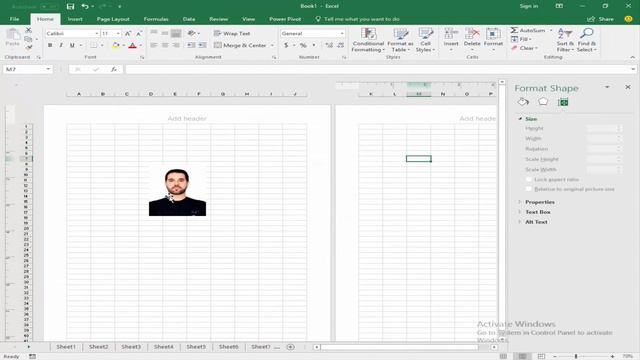Open the Calibri font name dropdown
The image size is (640, 360).
pyautogui.click(x=97, y=33)
